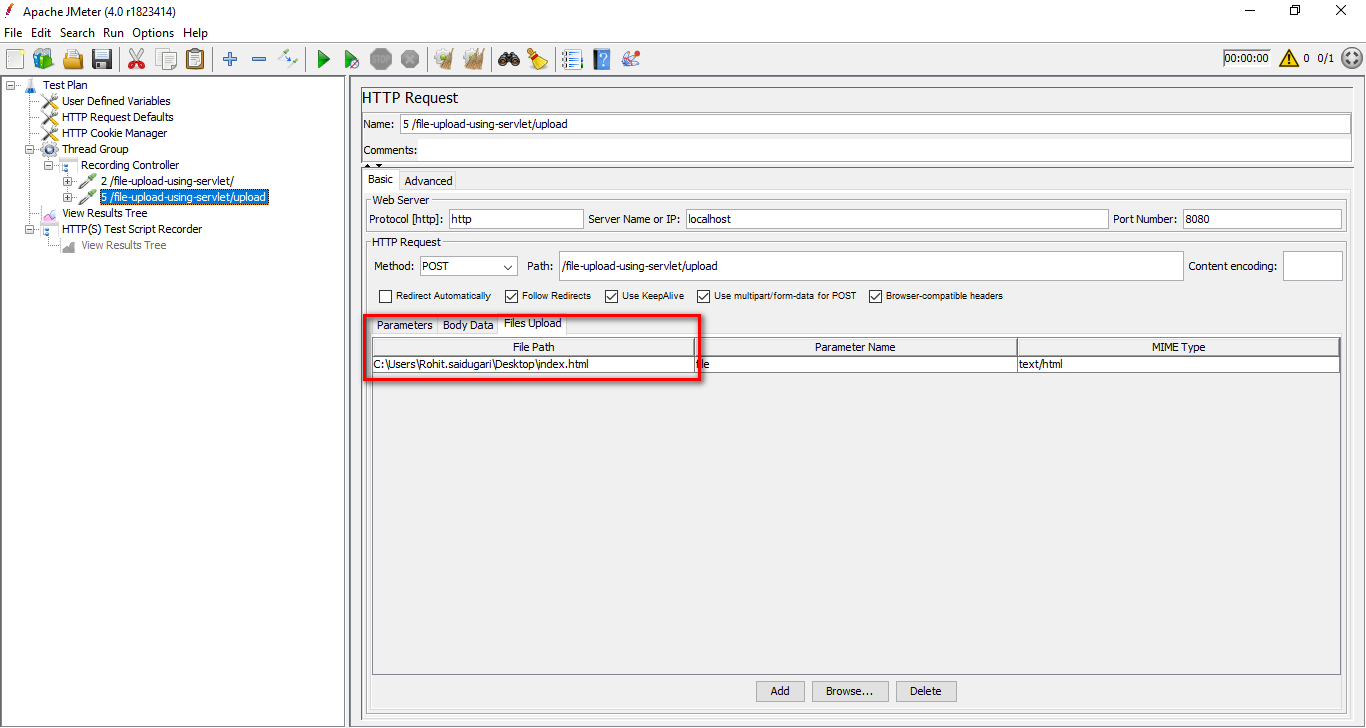
Task: Click User Defined Variables wrench icon
Action: 50,101
